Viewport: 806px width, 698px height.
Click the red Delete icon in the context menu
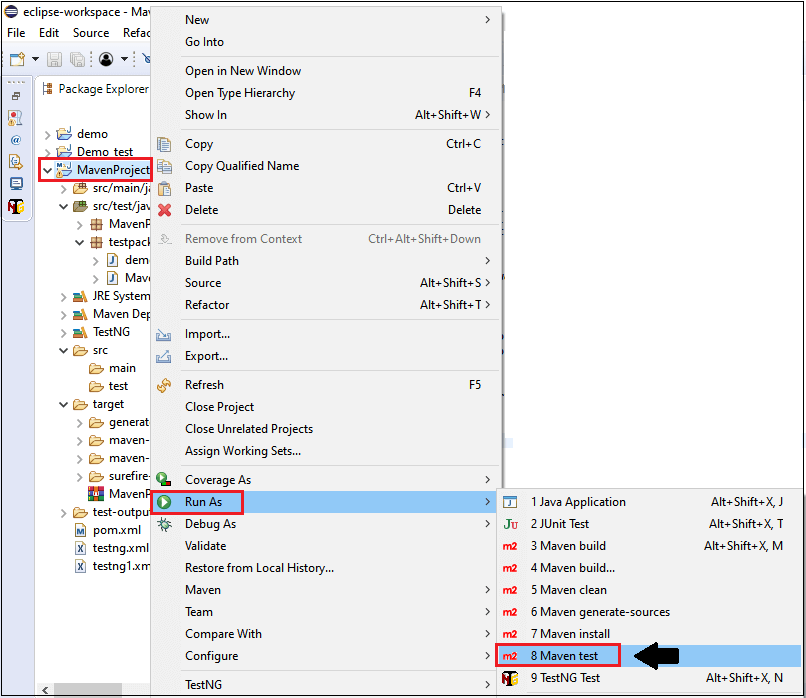click(165, 209)
